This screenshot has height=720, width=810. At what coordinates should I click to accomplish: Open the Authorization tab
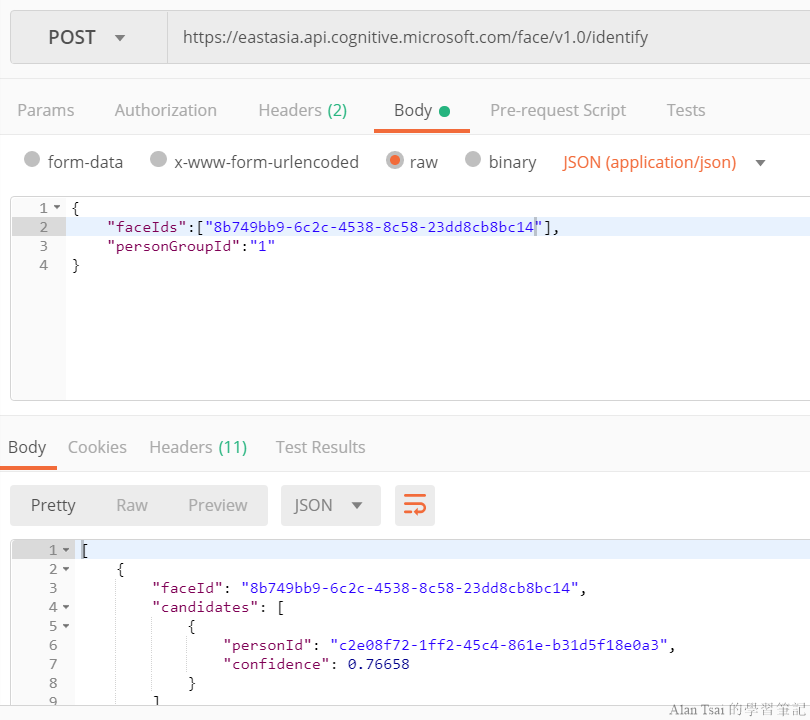click(x=166, y=110)
